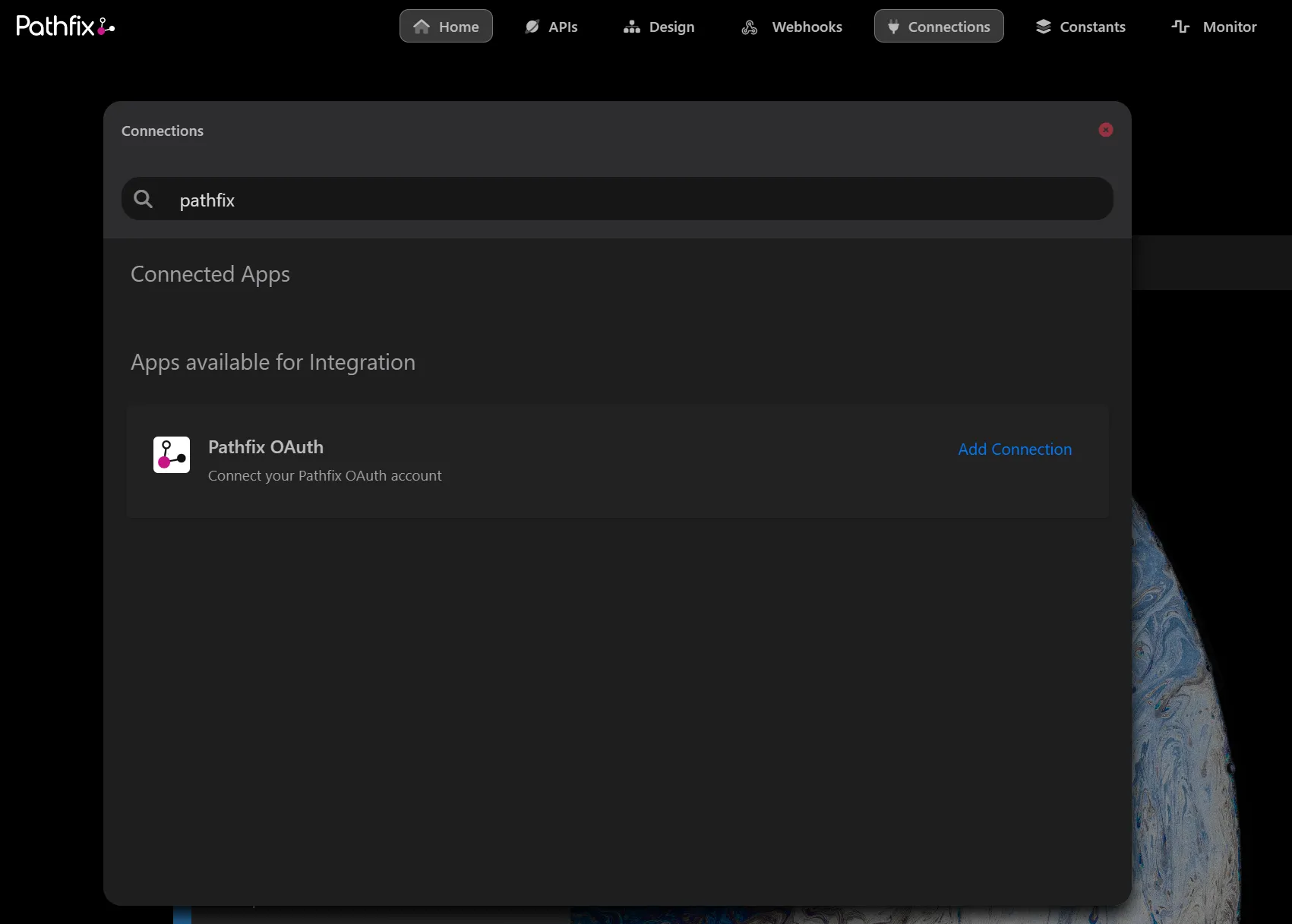Click 'Apps available for Integration' heading

click(273, 363)
